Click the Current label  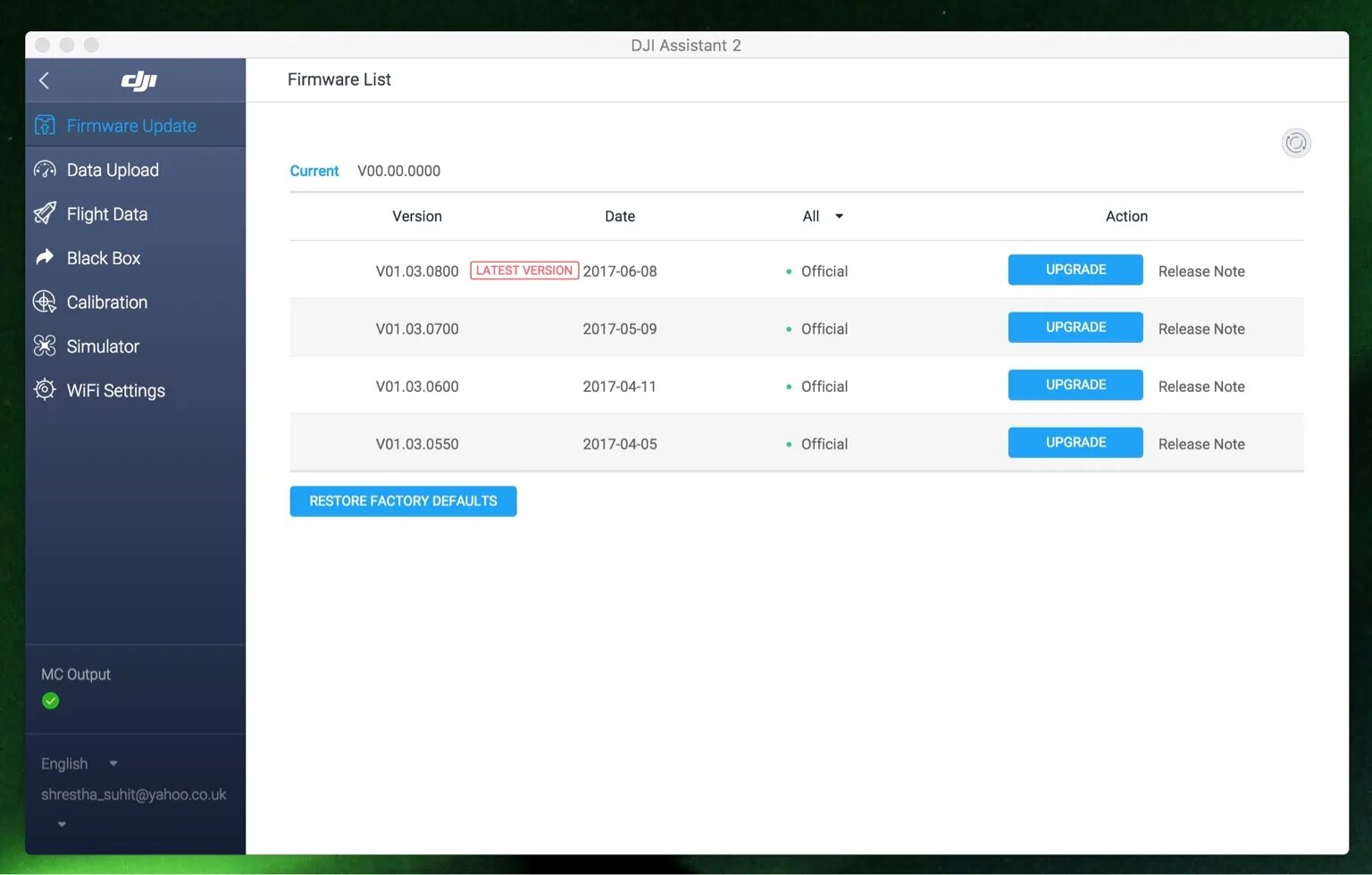(314, 171)
